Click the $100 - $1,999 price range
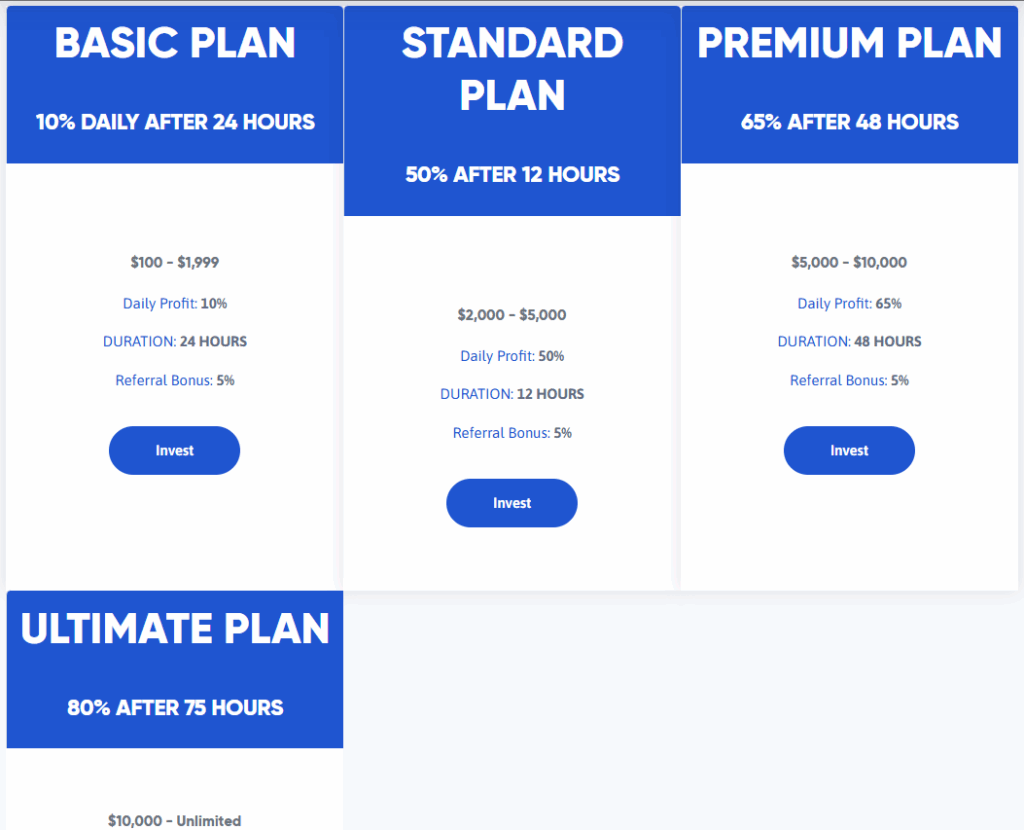Screen dimensions: 1024x830 175,263
